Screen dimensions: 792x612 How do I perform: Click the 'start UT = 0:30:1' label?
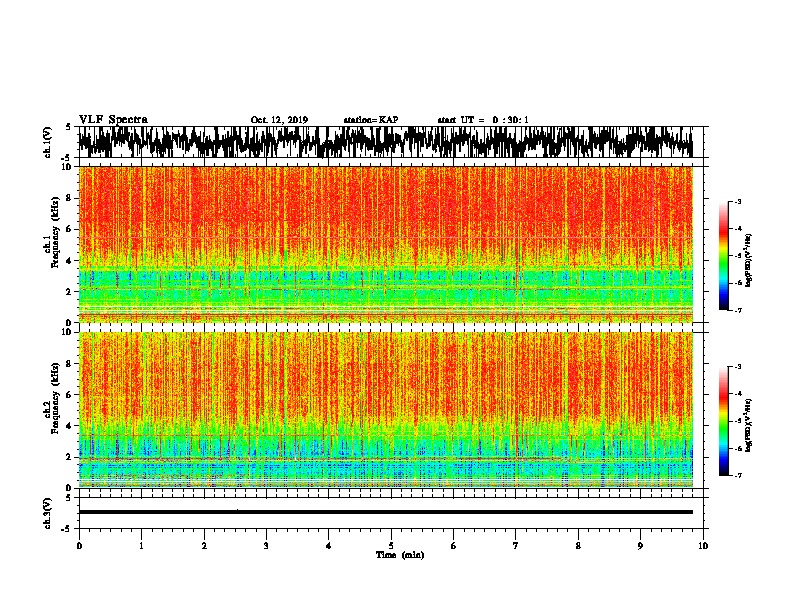click(x=483, y=120)
